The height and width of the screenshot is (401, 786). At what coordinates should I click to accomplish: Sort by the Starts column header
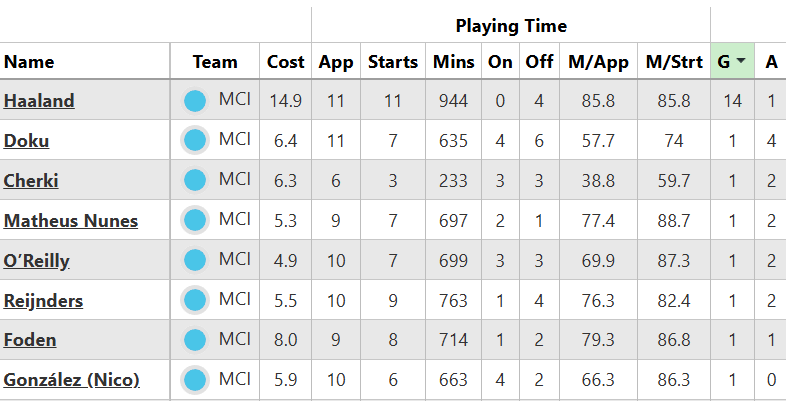pyautogui.click(x=393, y=61)
